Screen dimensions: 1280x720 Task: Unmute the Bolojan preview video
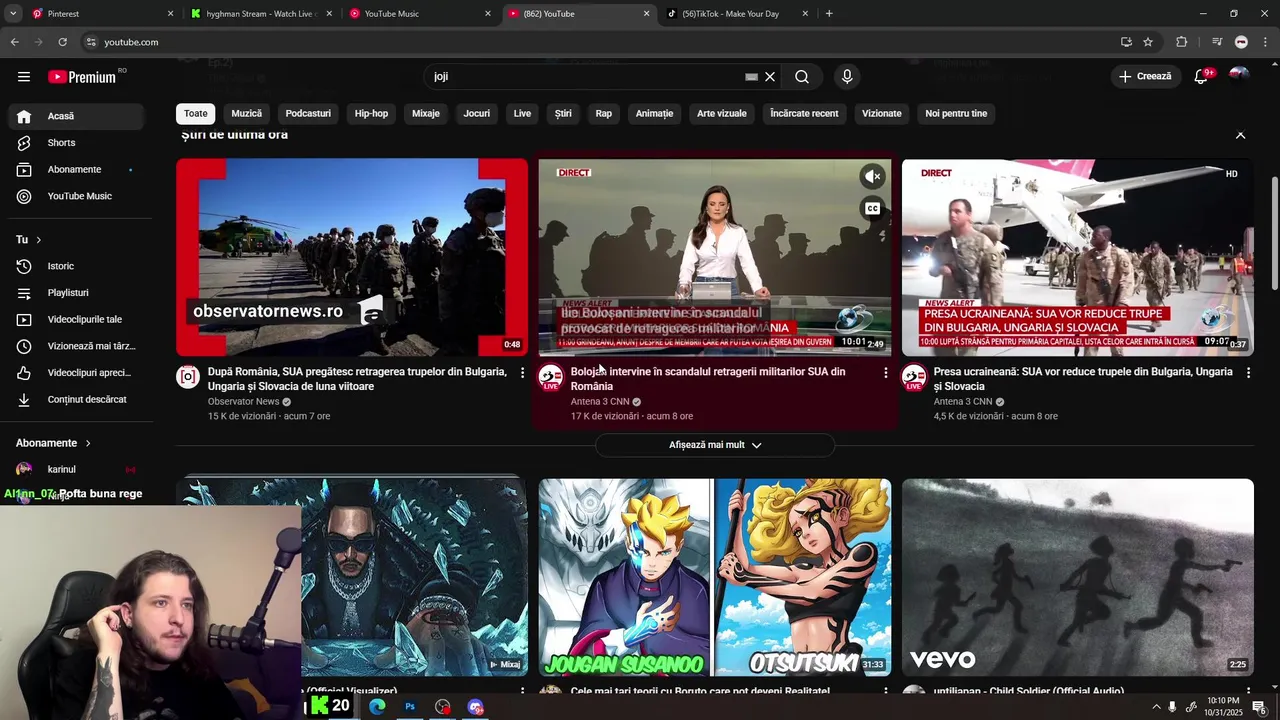tap(873, 177)
